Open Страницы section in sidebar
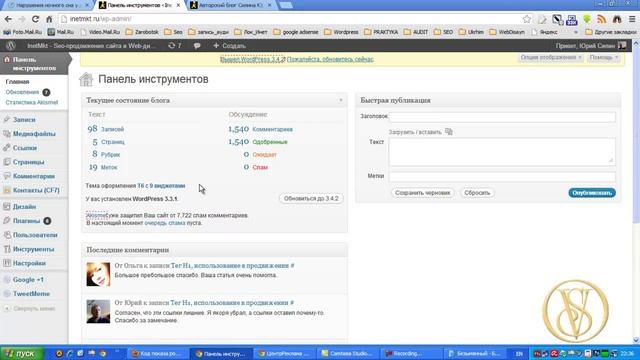This screenshot has height=360, width=640. pos(28,162)
